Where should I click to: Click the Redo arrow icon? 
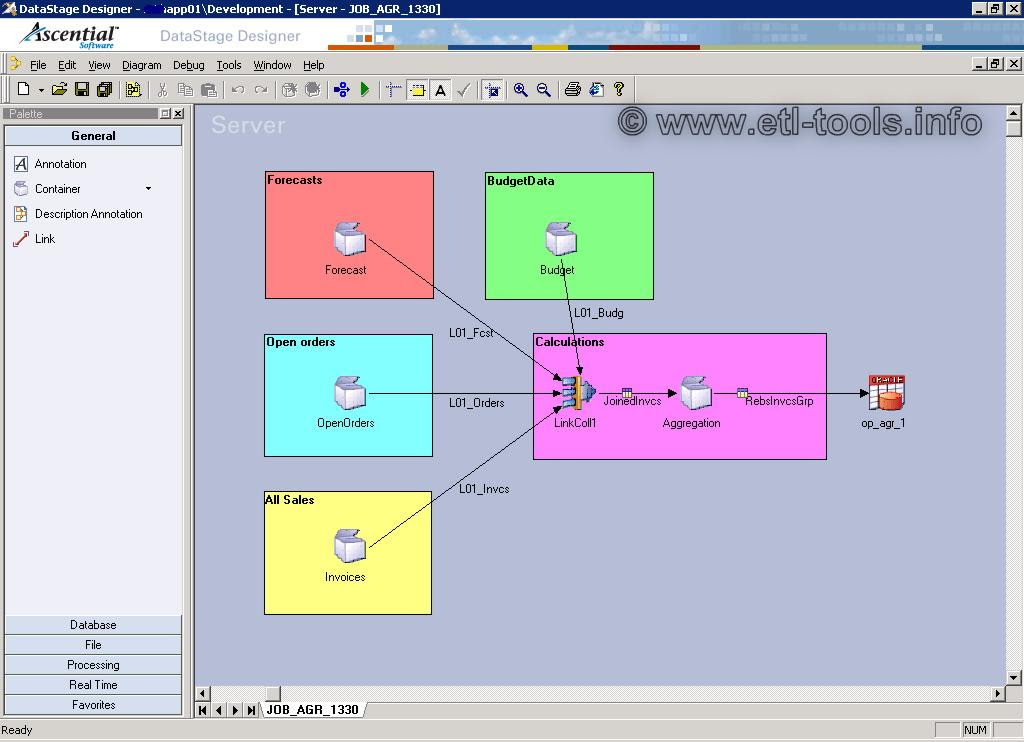click(261, 89)
